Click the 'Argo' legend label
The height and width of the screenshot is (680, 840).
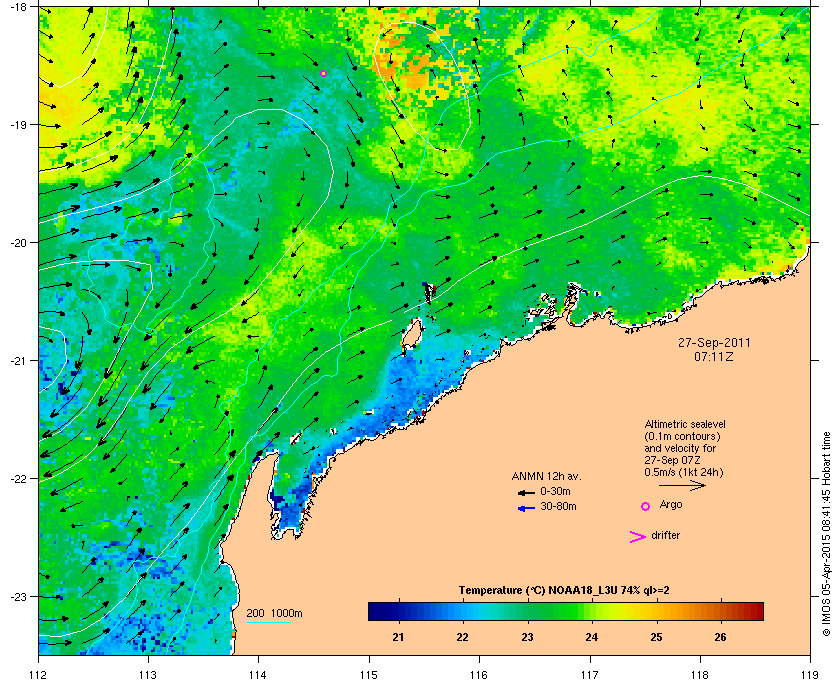point(671,505)
